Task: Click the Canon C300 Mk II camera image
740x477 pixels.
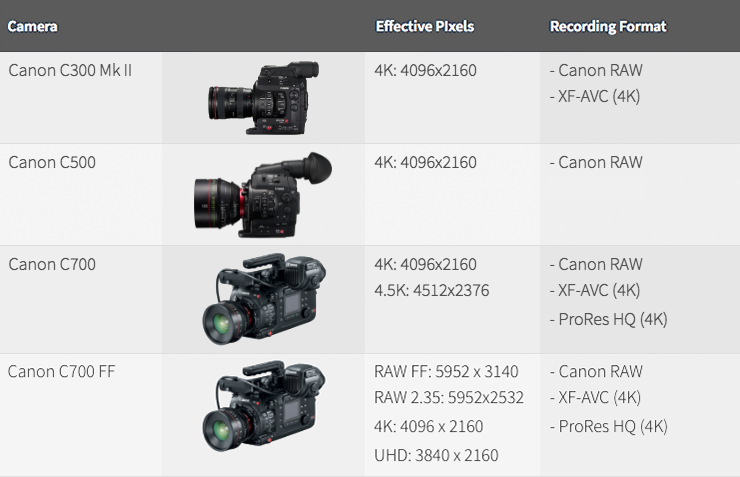Action: pyautogui.click(x=263, y=96)
